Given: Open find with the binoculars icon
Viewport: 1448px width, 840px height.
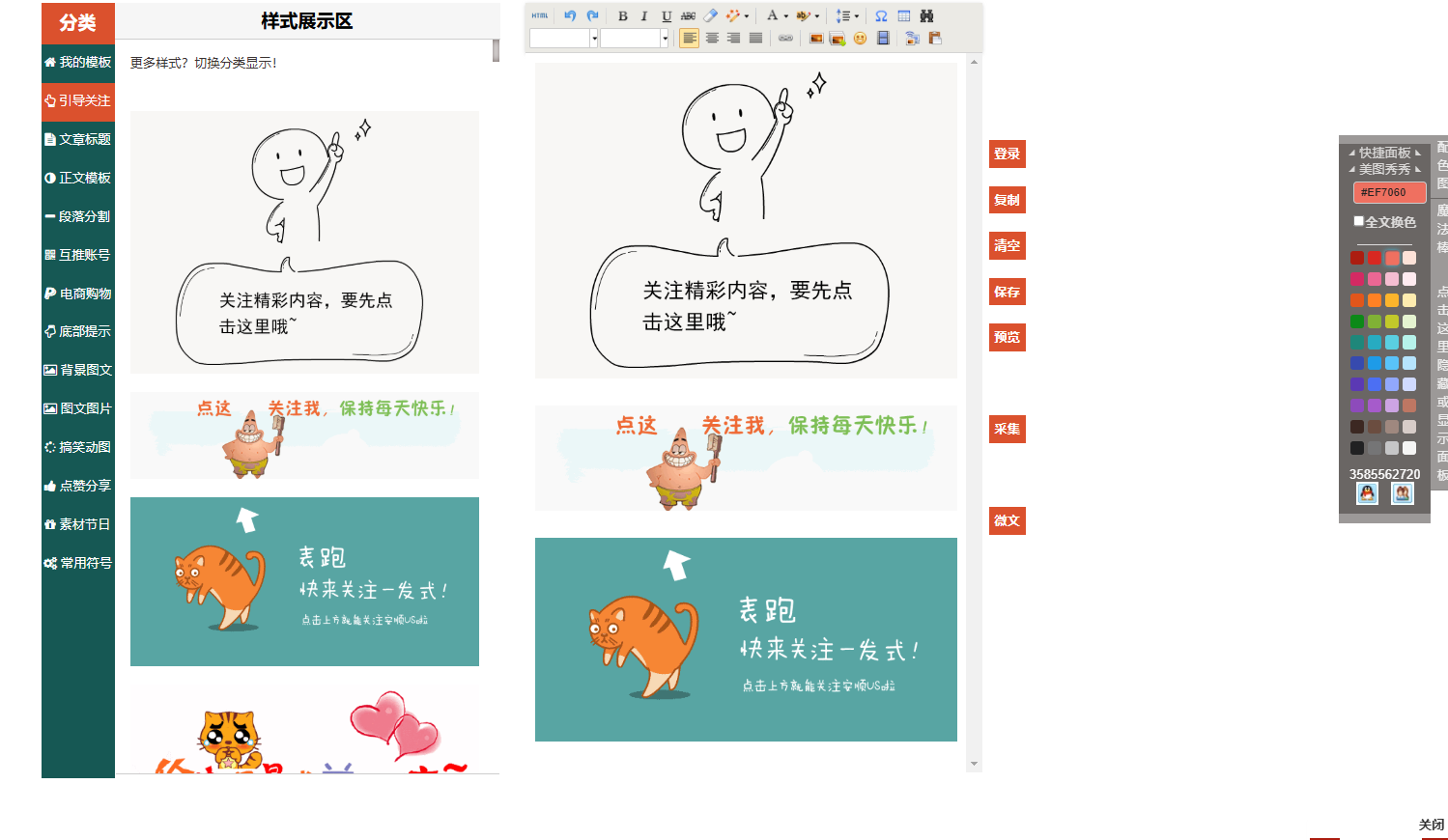Looking at the screenshot, I should tap(927, 15).
